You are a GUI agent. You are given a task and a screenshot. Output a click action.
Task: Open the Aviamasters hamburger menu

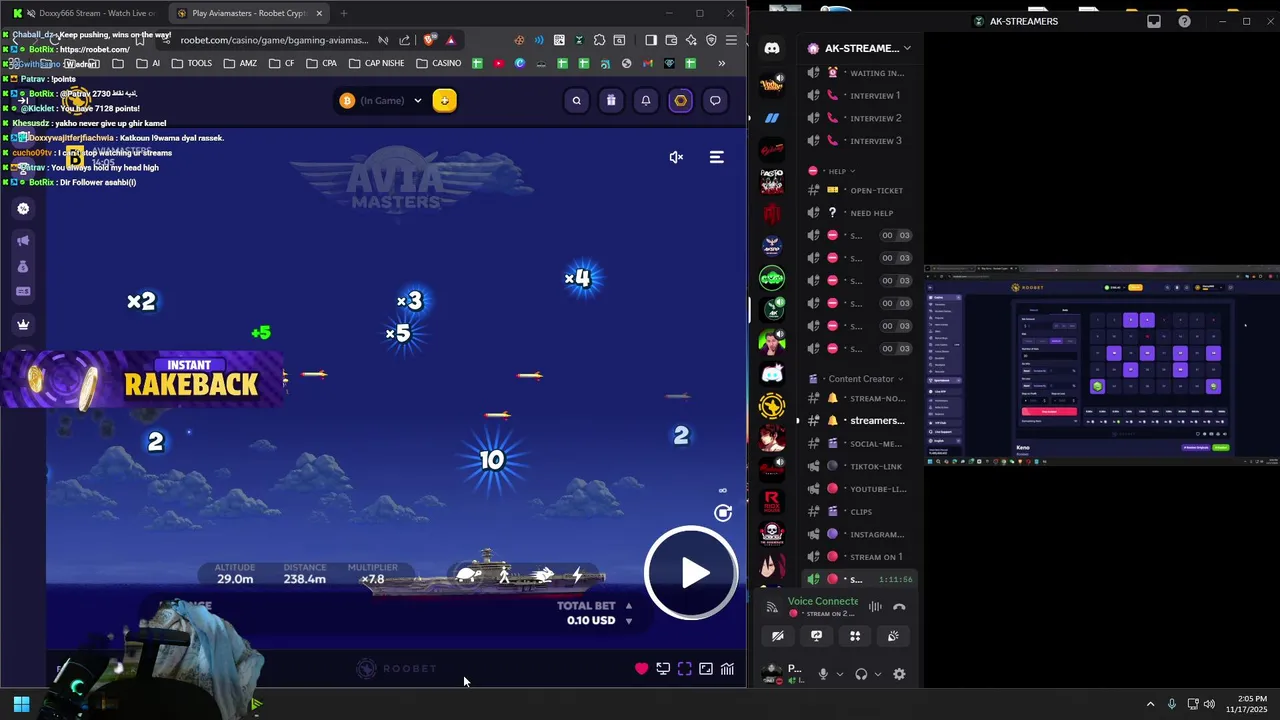click(717, 157)
